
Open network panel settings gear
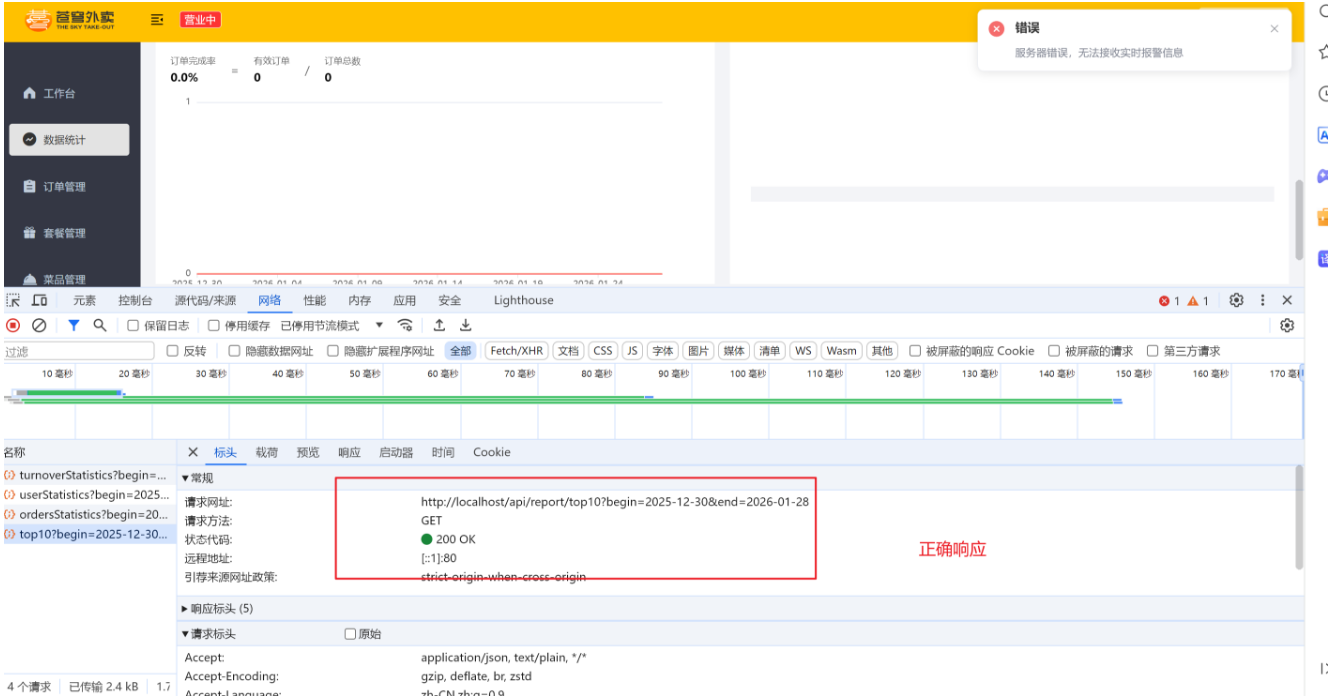tap(1287, 325)
